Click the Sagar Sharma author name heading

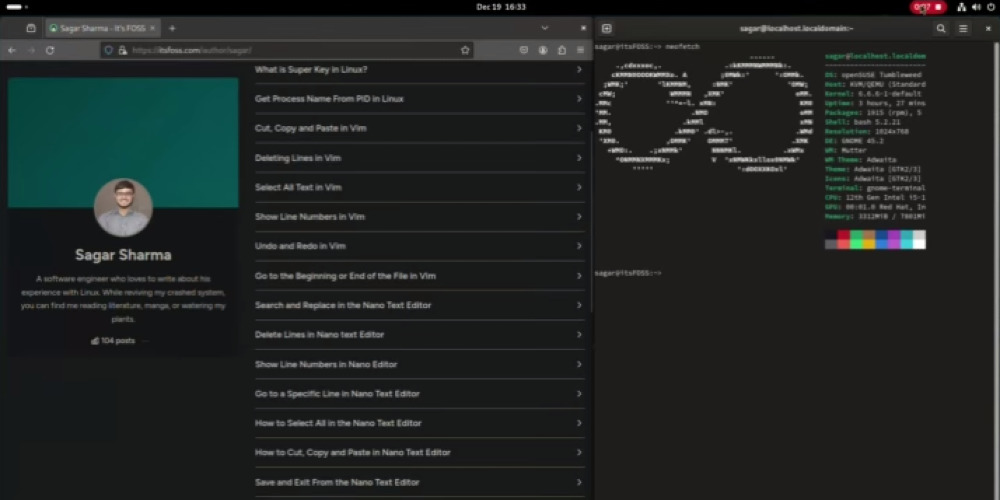pyautogui.click(x=123, y=255)
